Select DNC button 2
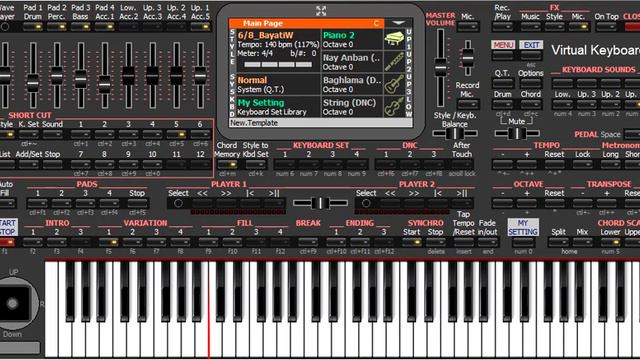 point(409,164)
